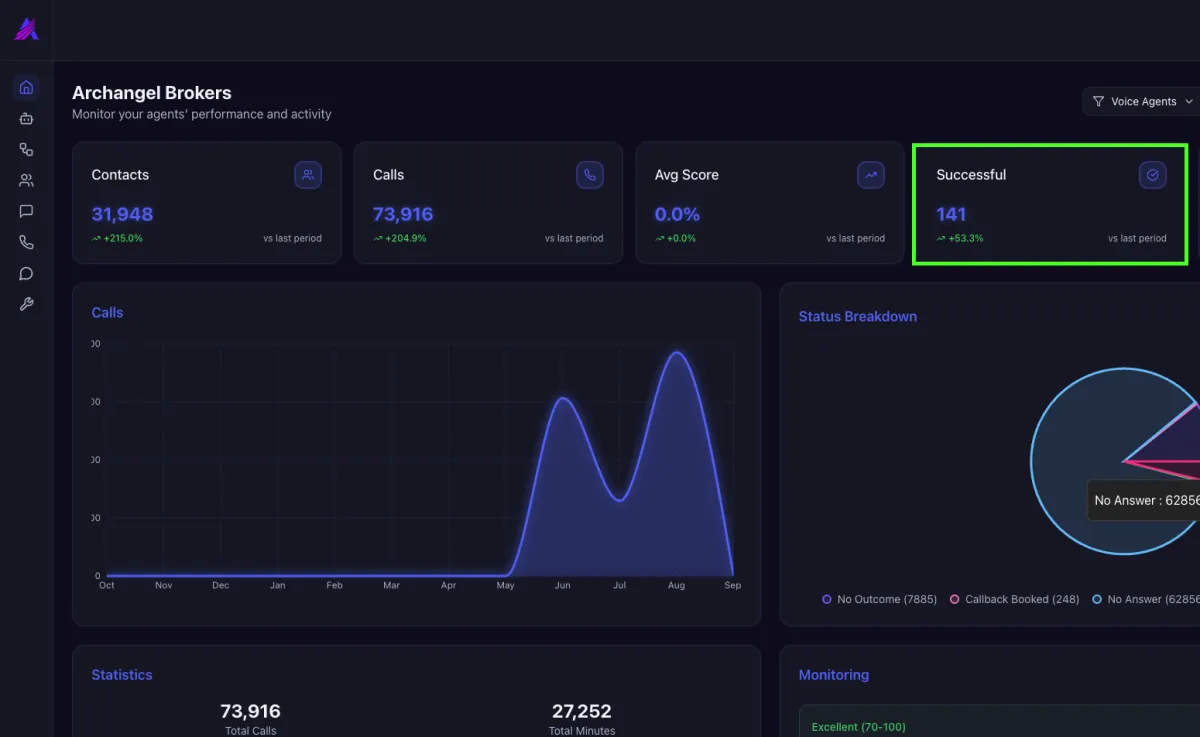The height and width of the screenshot is (737, 1200).
Task: Expand the Voice Agents filter dropdown
Action: click(x=1142, y=102)
